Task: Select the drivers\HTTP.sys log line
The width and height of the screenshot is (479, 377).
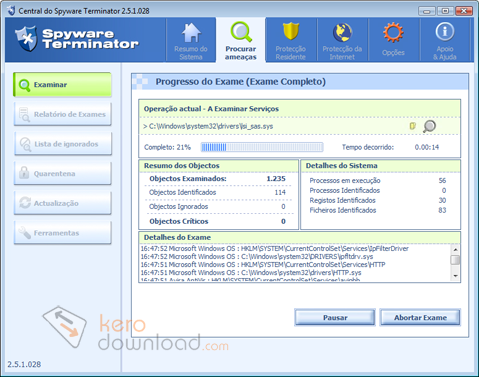Action: coord(251,273)
